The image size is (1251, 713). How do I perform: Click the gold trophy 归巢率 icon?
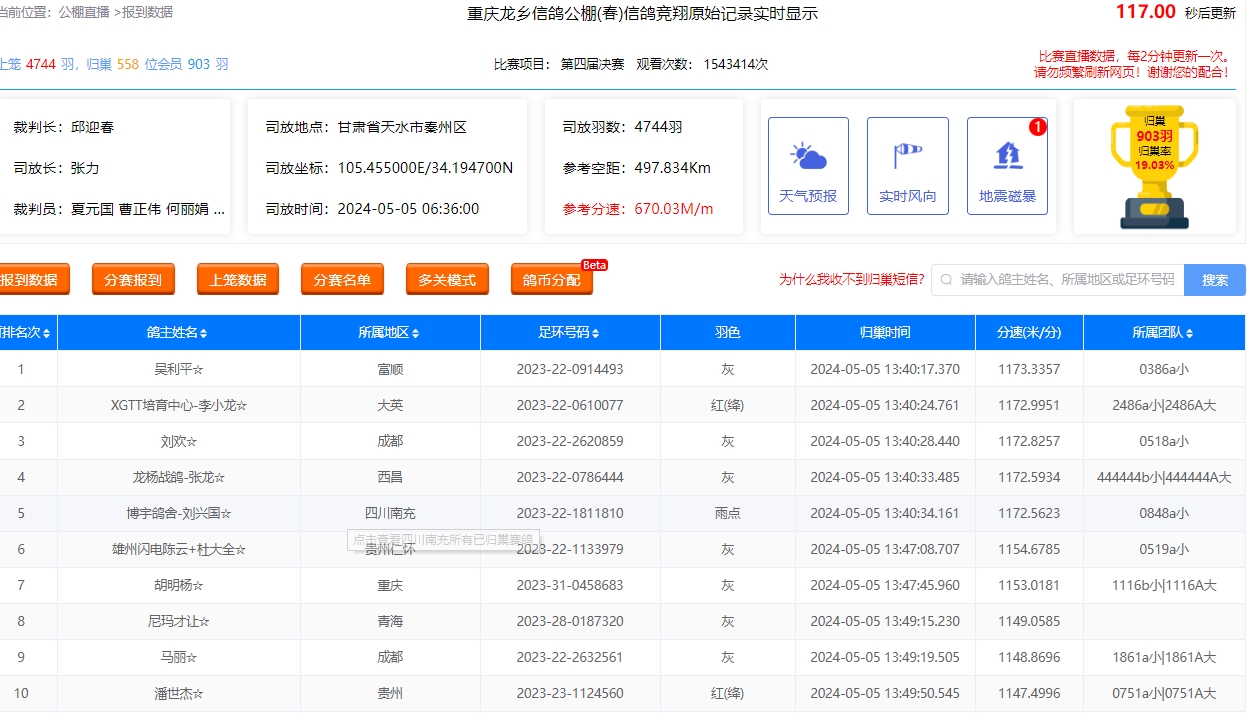click(x=1154, y=165)
